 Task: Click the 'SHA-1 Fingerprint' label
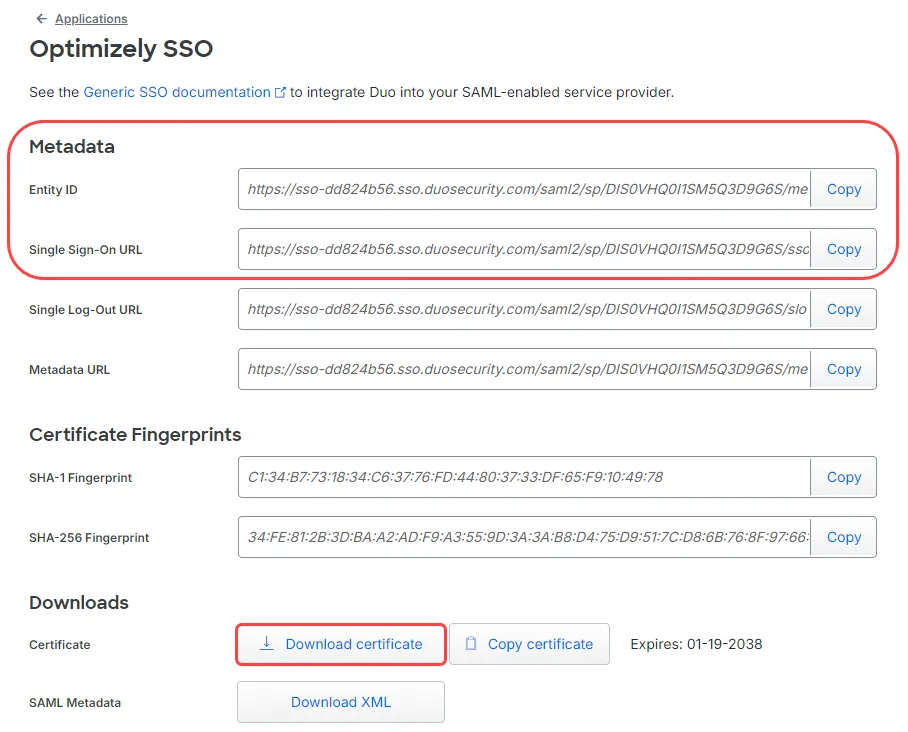click(80, 478)
